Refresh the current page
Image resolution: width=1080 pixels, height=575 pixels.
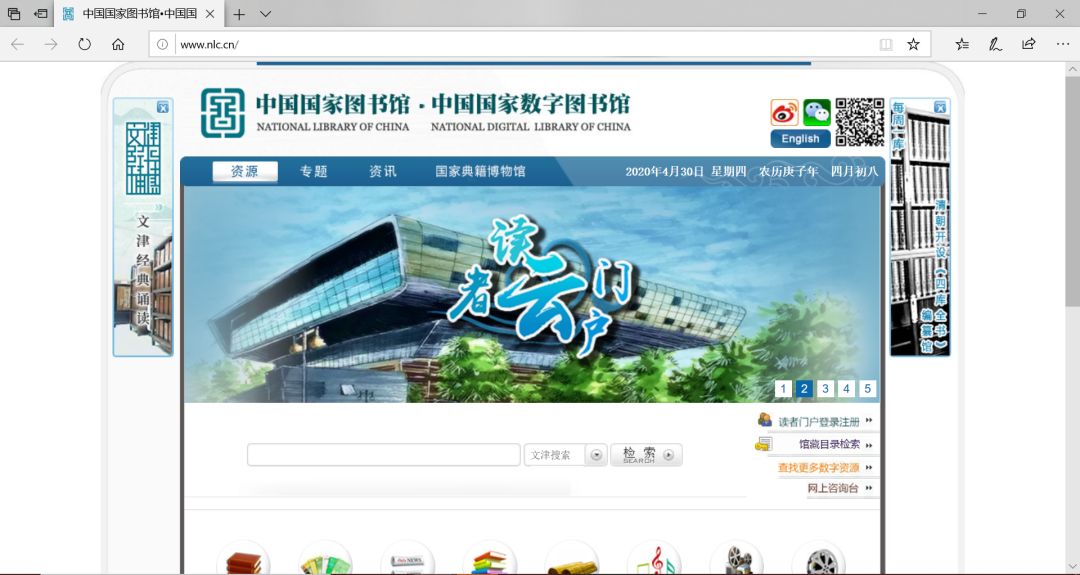tap(84, 44)
